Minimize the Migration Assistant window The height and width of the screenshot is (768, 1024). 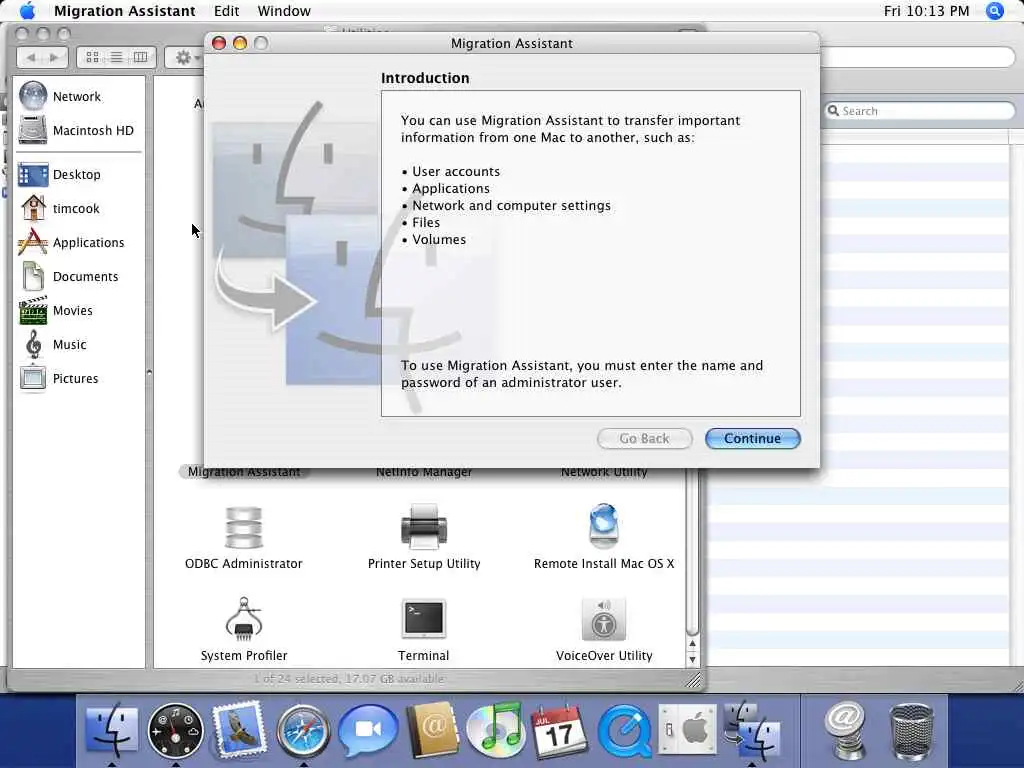240,43
